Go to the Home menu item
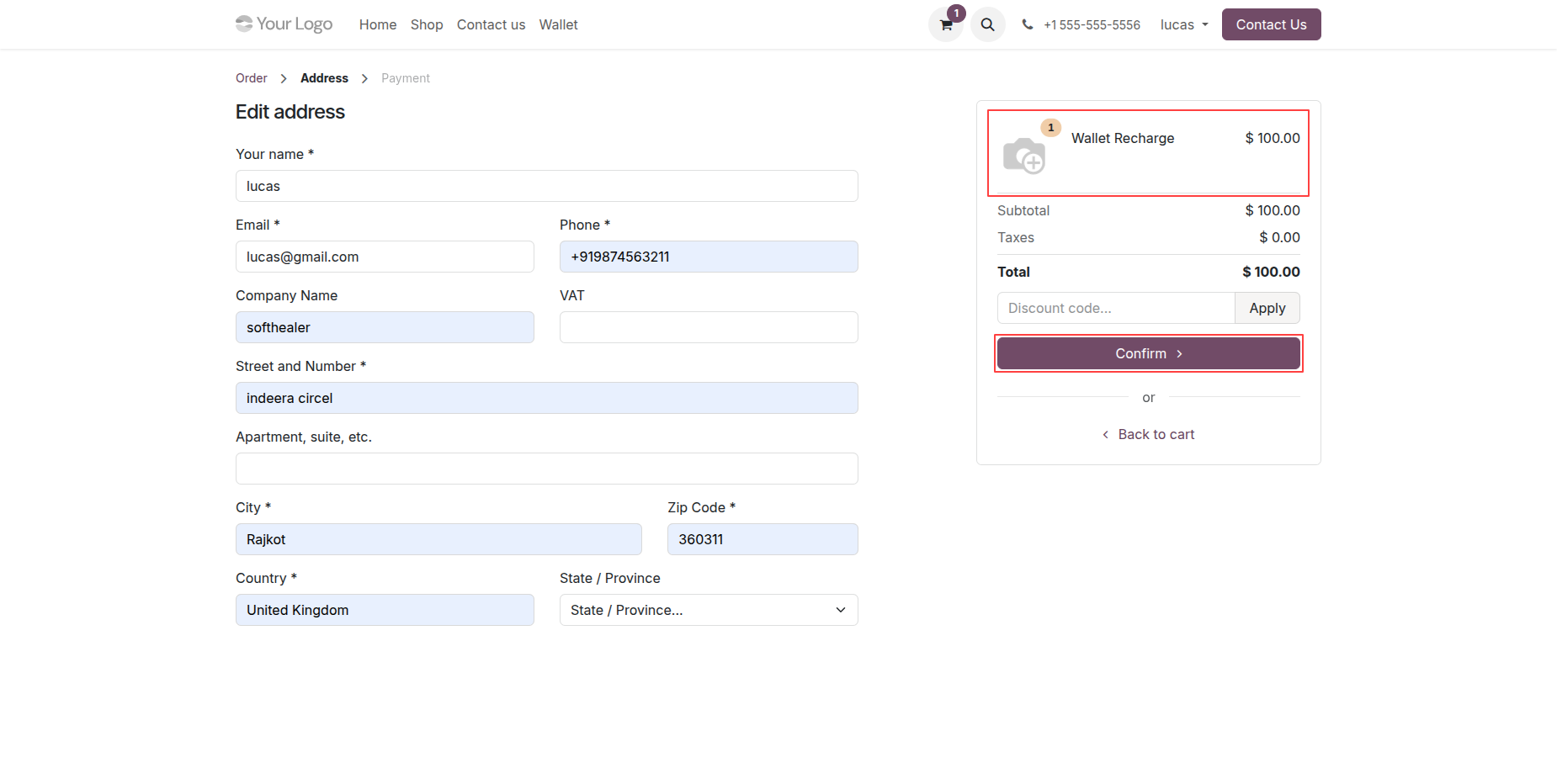 (x=378, y=25)
